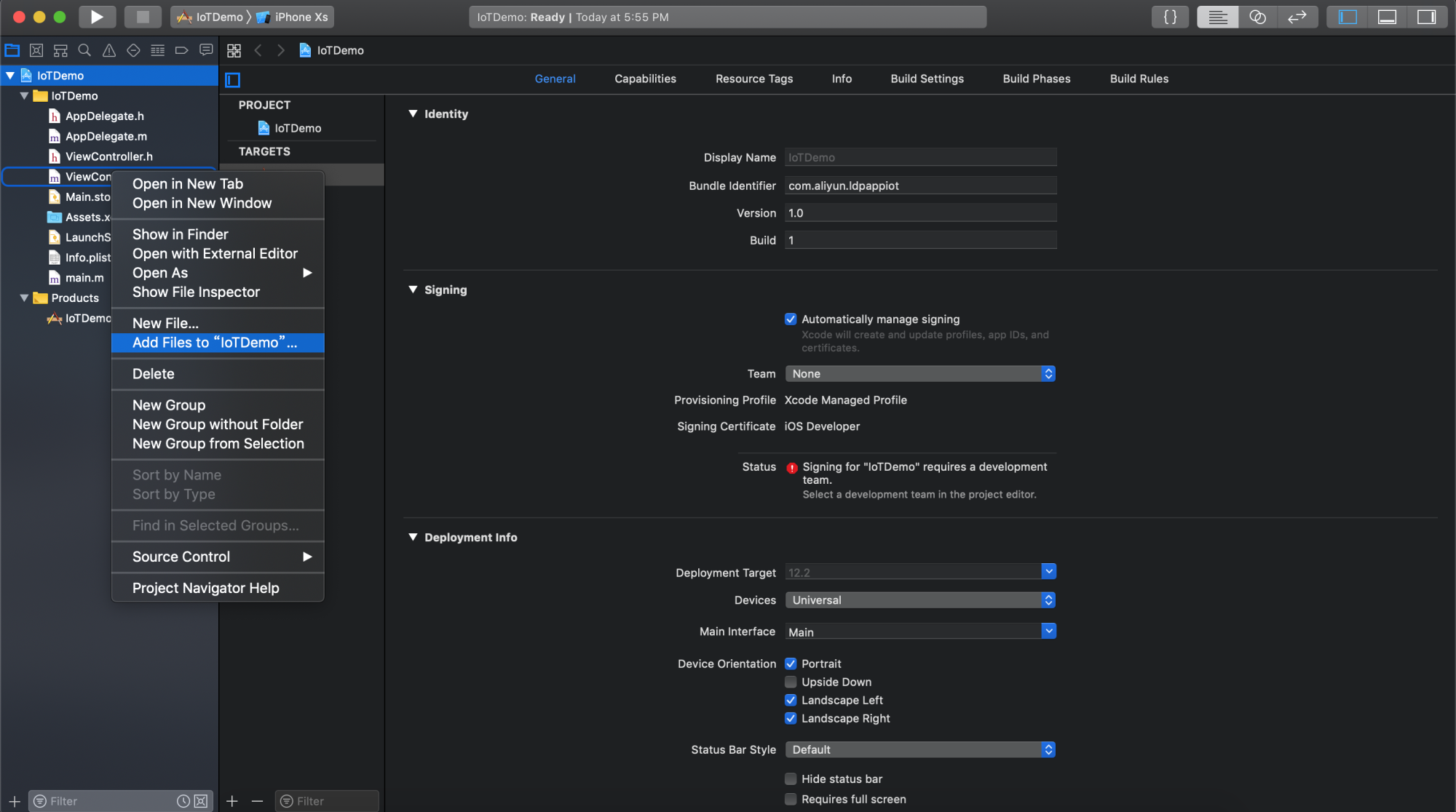This screenshot has height=812, width=1456.
Task: Run the build with the Play button
Action: coord(97,17)
